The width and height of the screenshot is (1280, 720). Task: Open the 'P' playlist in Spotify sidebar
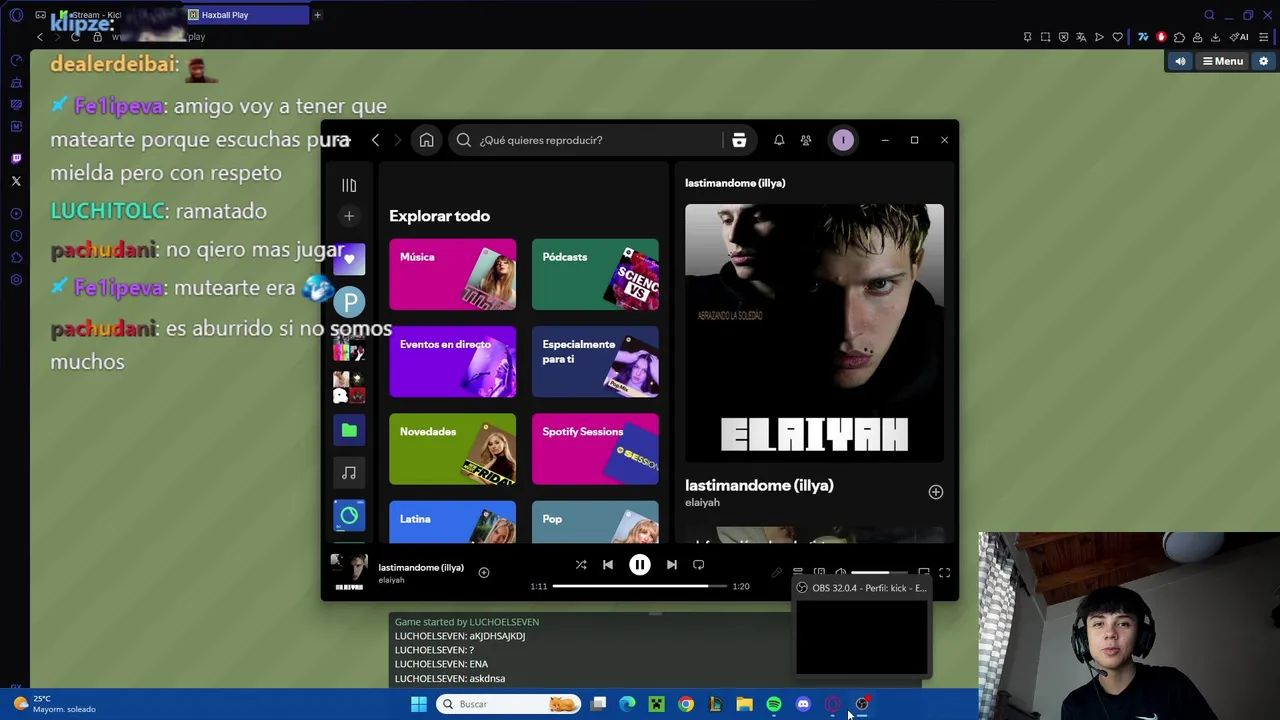coord(349,302)
